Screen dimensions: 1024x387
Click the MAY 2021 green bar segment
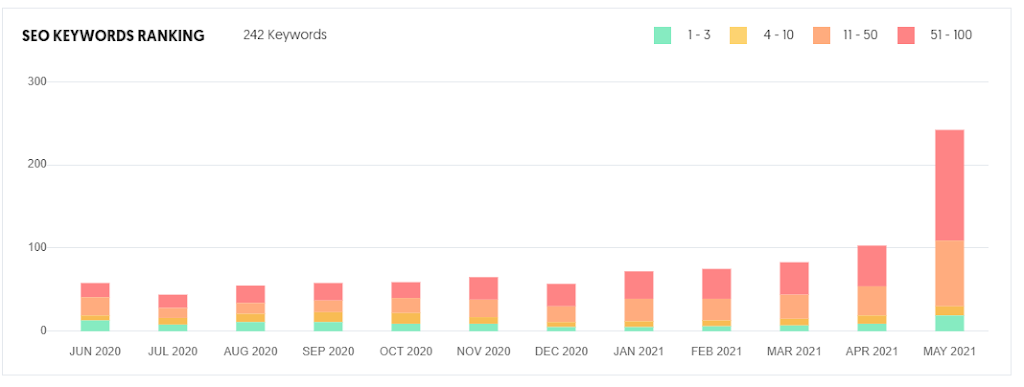click(950, 323)
